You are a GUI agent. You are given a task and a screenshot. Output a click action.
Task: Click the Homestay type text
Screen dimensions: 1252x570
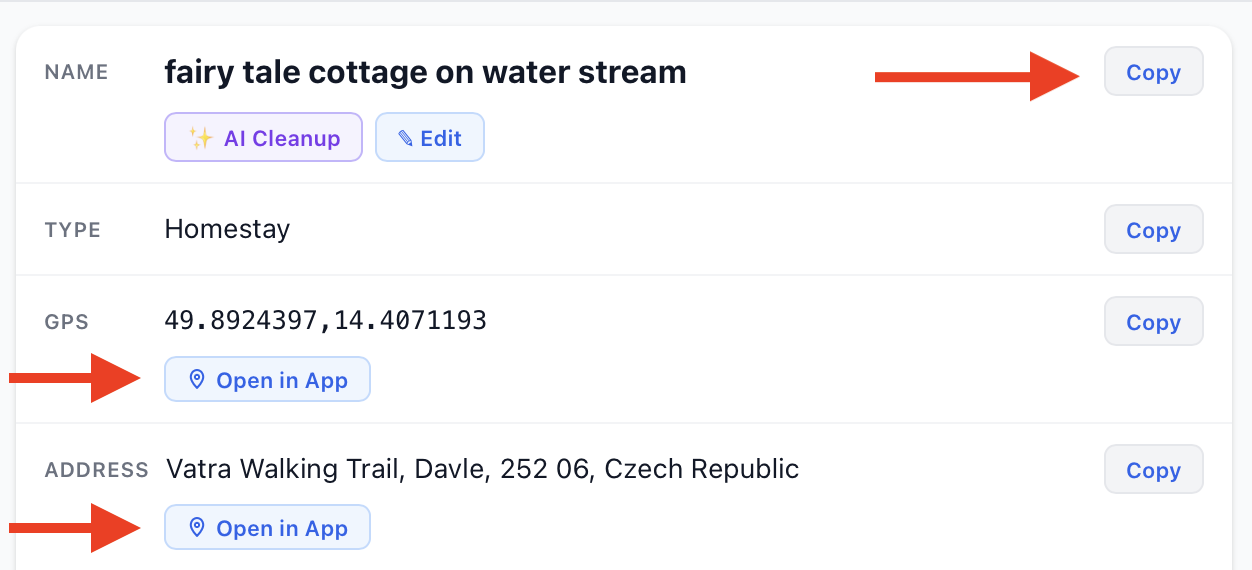tap(227, 229)
